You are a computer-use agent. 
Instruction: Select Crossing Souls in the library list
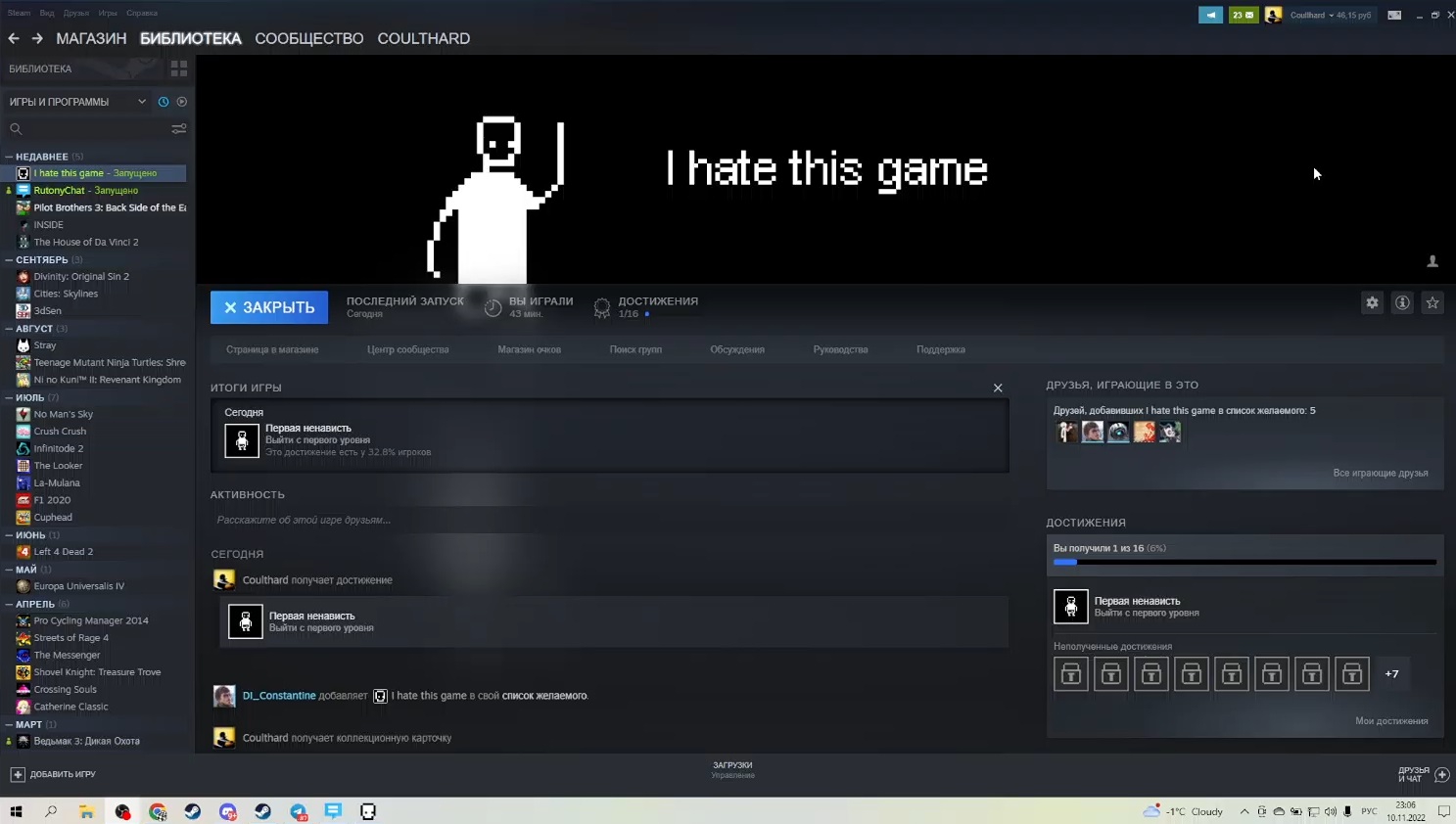(66, 690)
